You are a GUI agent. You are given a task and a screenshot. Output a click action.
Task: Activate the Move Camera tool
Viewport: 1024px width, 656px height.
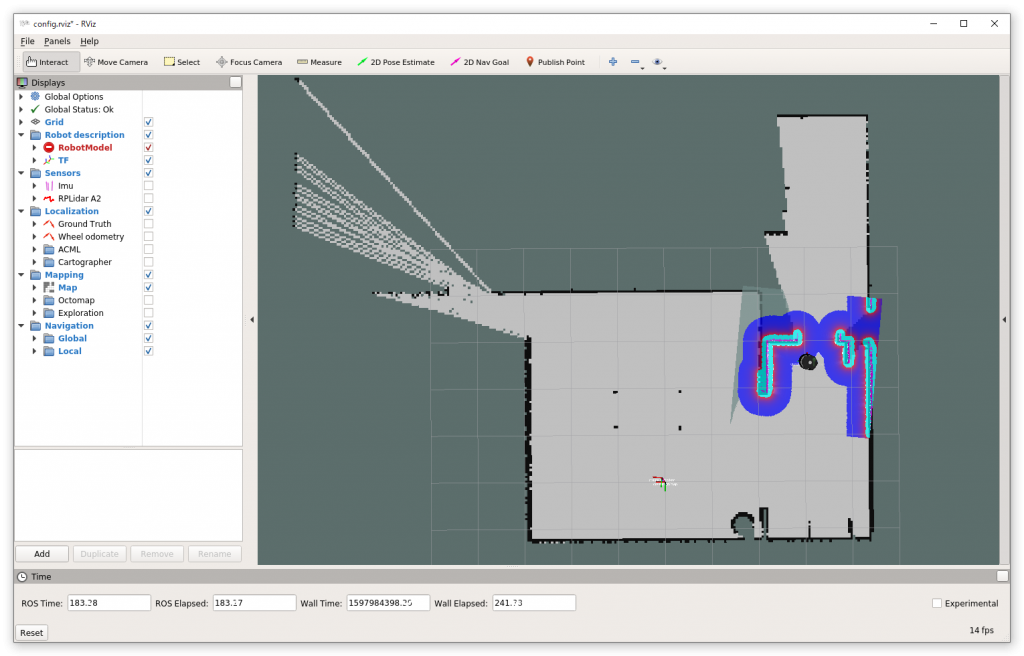click(116, 62)
